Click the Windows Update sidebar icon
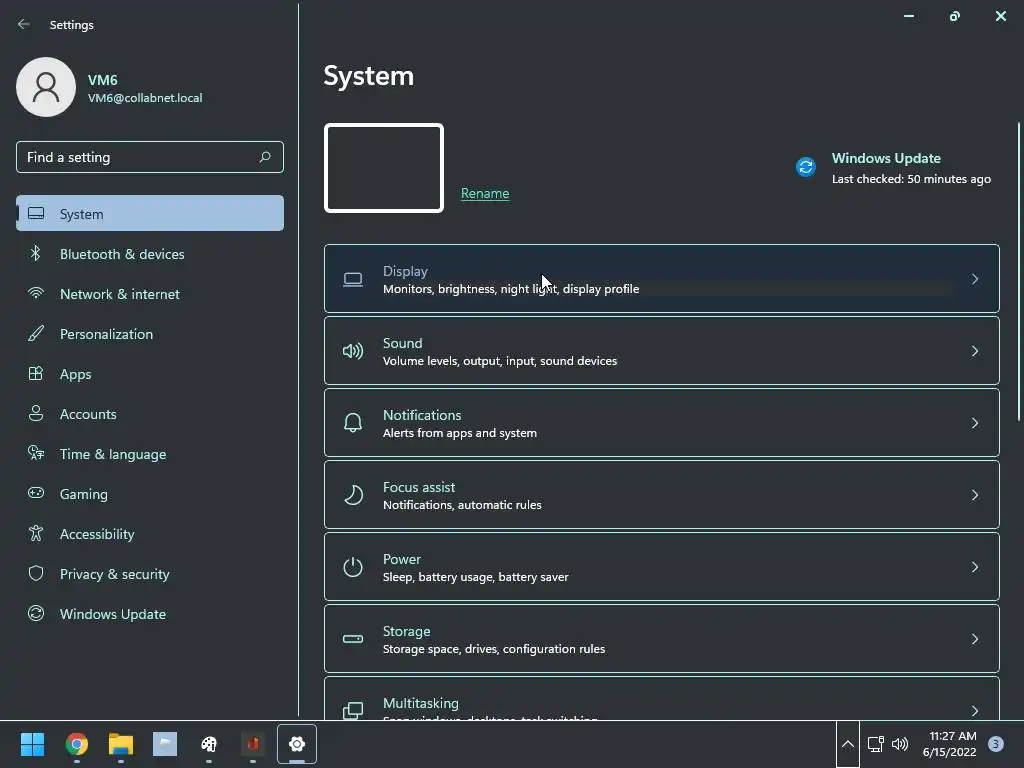The image size is (1024, 768). pos(36,613)
